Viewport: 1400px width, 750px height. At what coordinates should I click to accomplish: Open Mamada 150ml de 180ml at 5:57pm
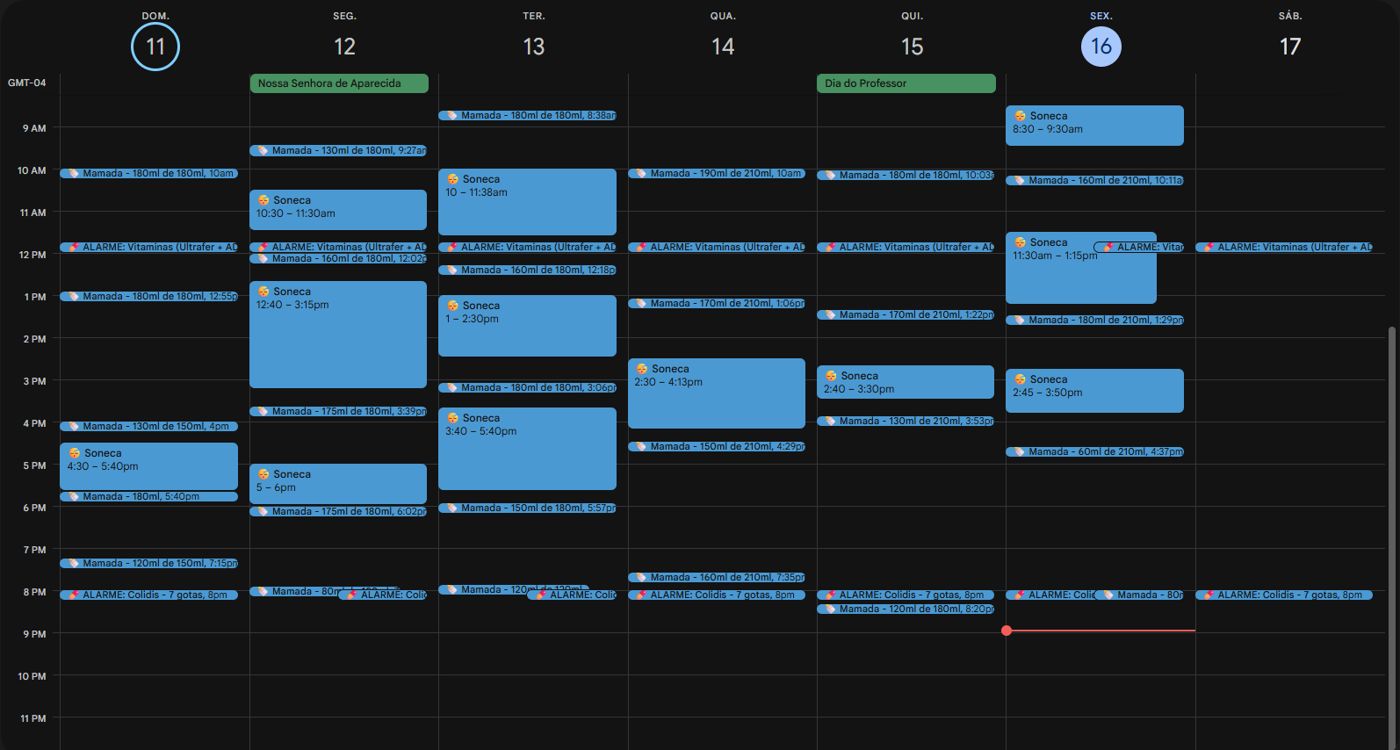pyautogui.click(x=527, y=508)
